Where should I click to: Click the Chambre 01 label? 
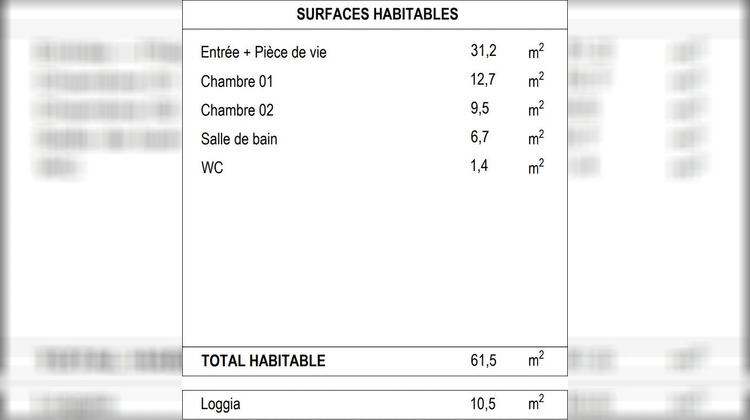tap(237, 81)
